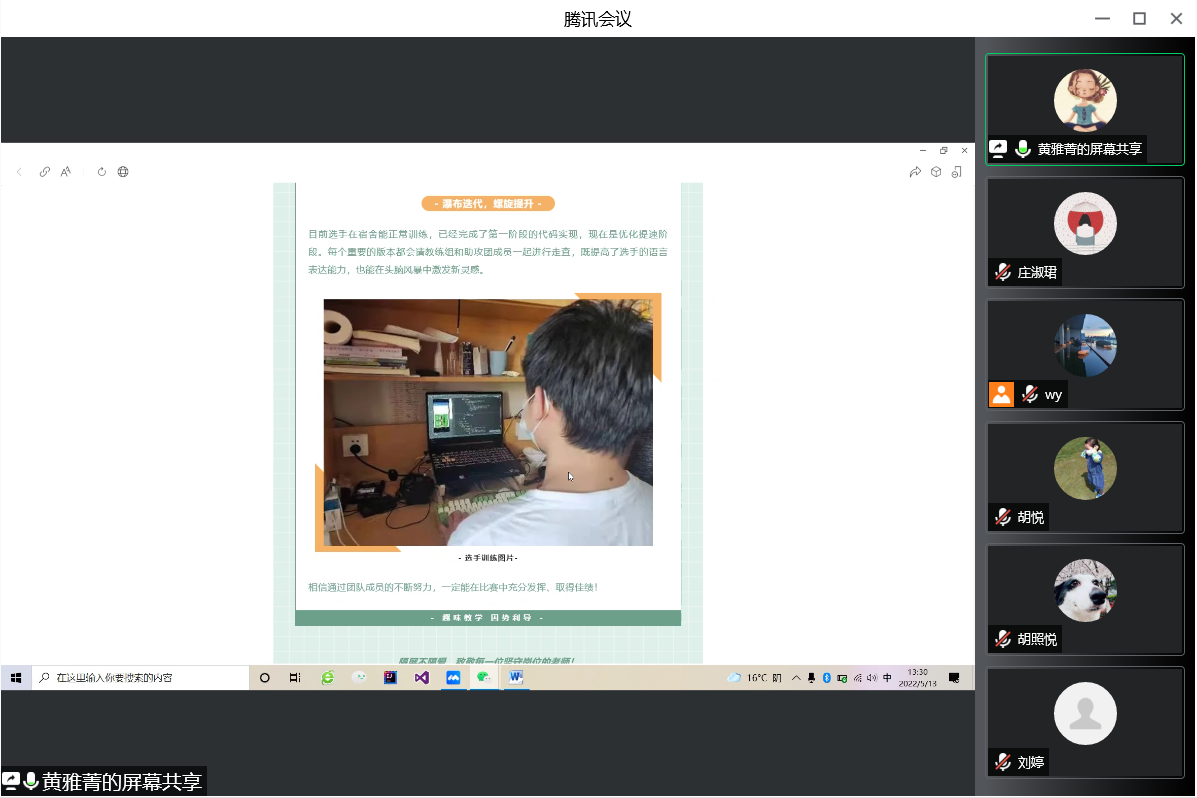Click the player training photo
The image size is (1197, 798).
[488, 422]
